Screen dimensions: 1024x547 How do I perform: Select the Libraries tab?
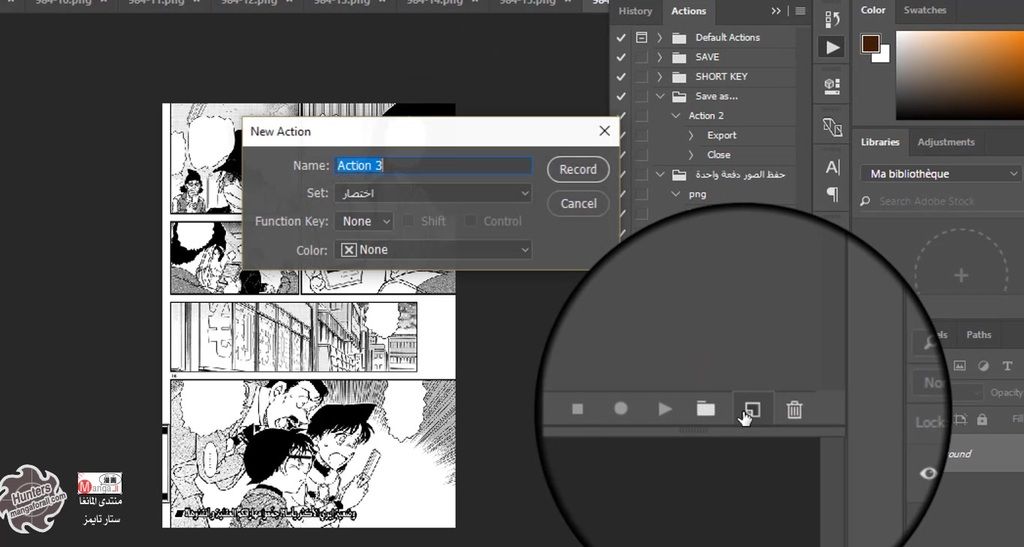pos(880,142)
